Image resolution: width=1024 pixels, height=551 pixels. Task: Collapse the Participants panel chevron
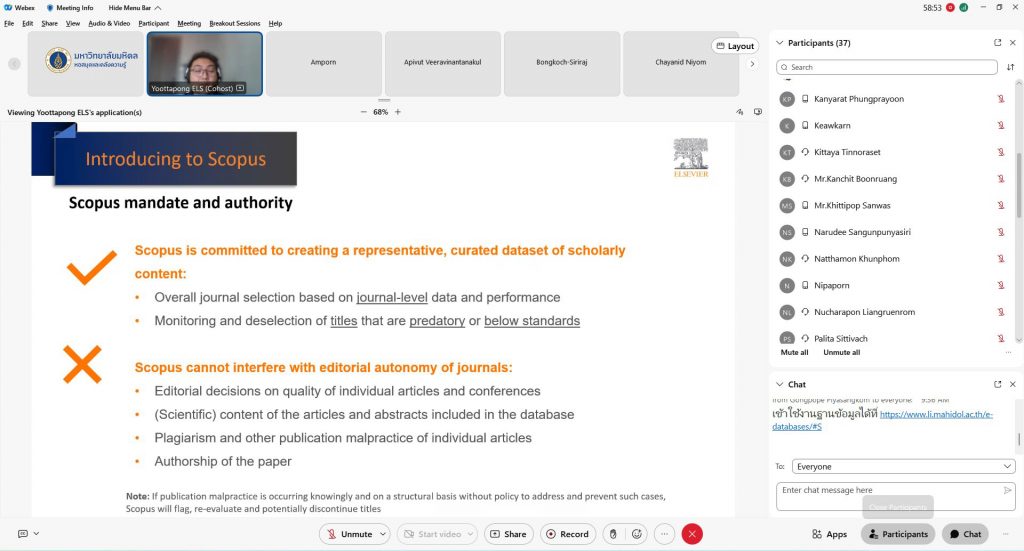pyautogui.click(x=780, y=43)
